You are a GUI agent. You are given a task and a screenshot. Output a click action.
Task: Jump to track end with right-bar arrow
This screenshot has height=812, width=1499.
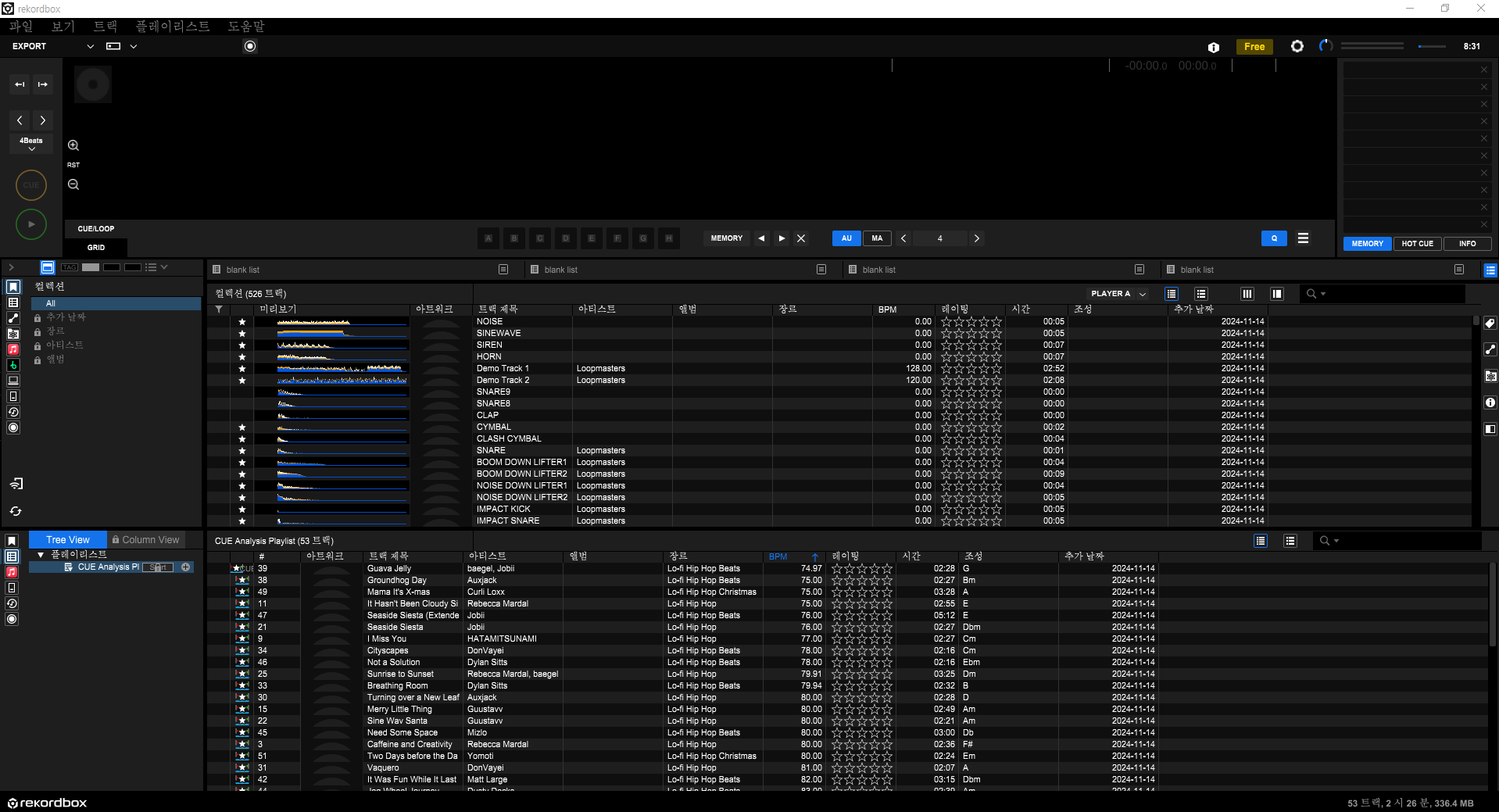(x=43, y=84)
